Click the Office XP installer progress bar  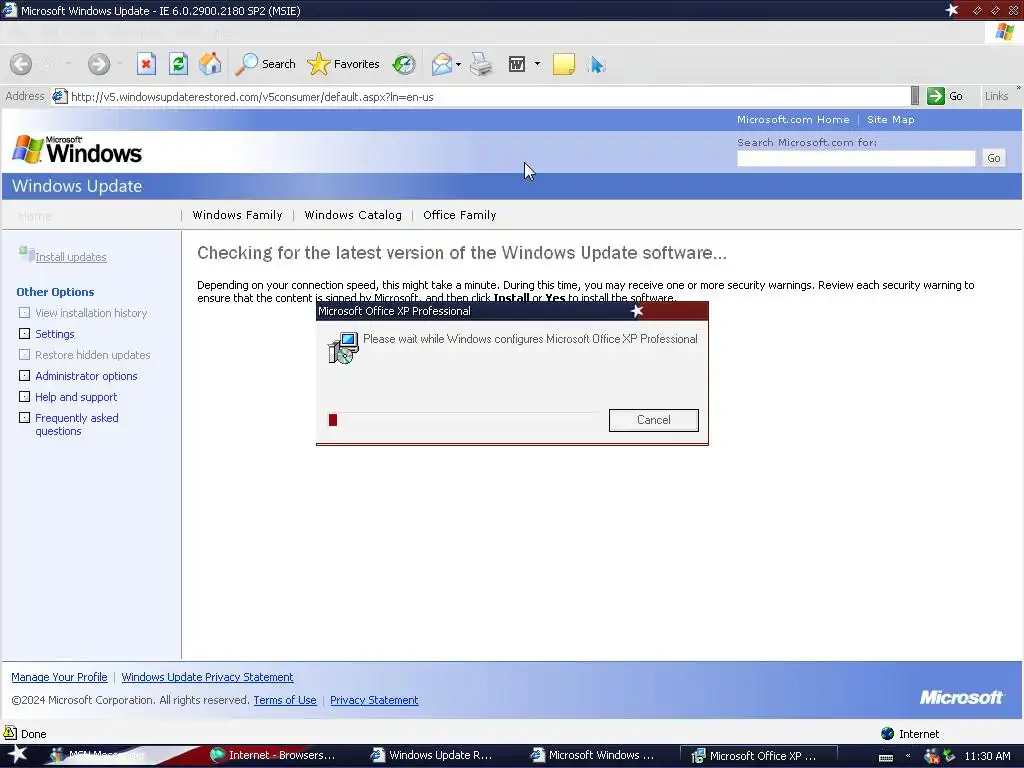pyautogui.click(x=462, y=419)
